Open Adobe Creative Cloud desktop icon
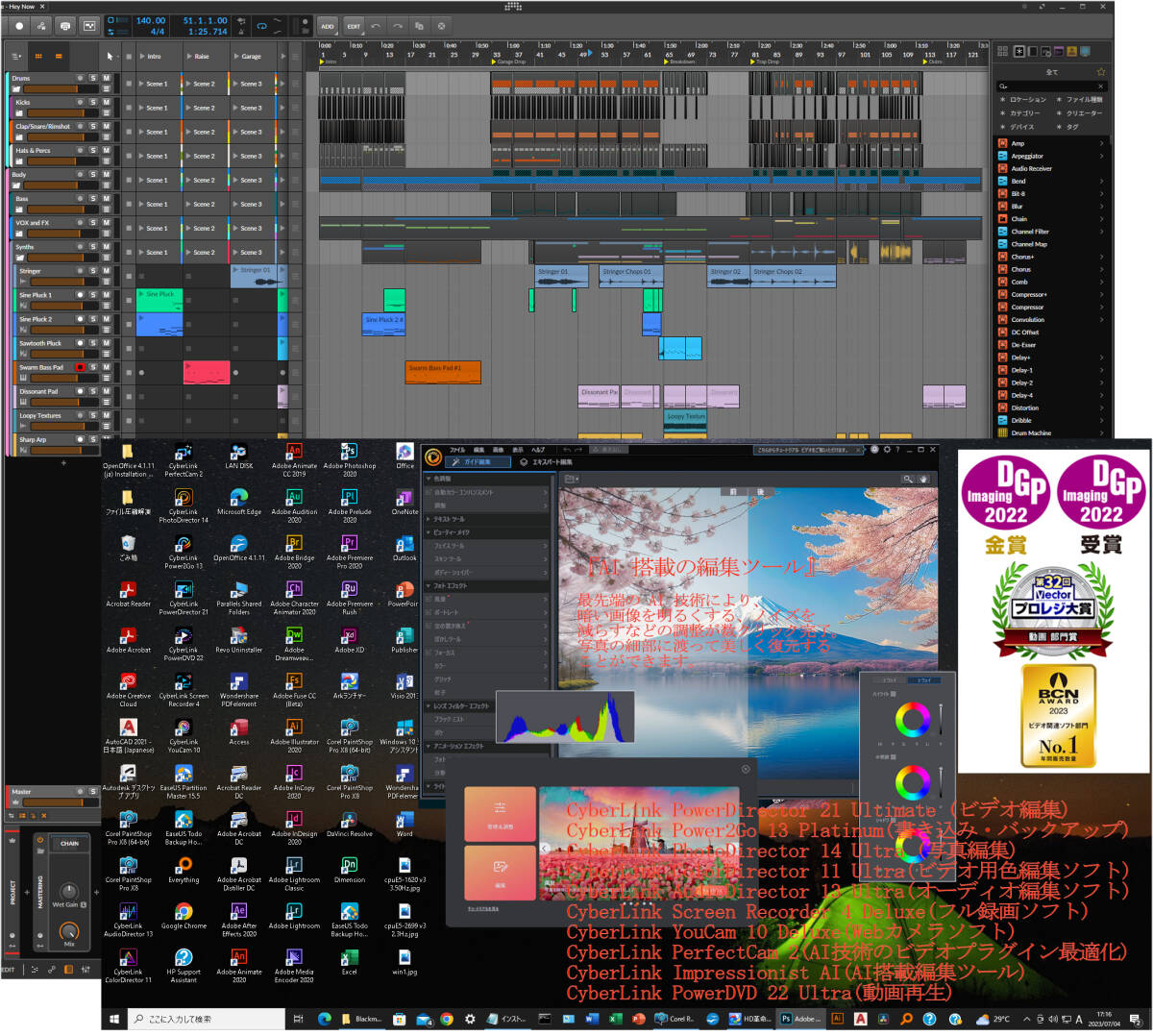This screenshot has width=1153, height=1036. [x=128, y=691]
